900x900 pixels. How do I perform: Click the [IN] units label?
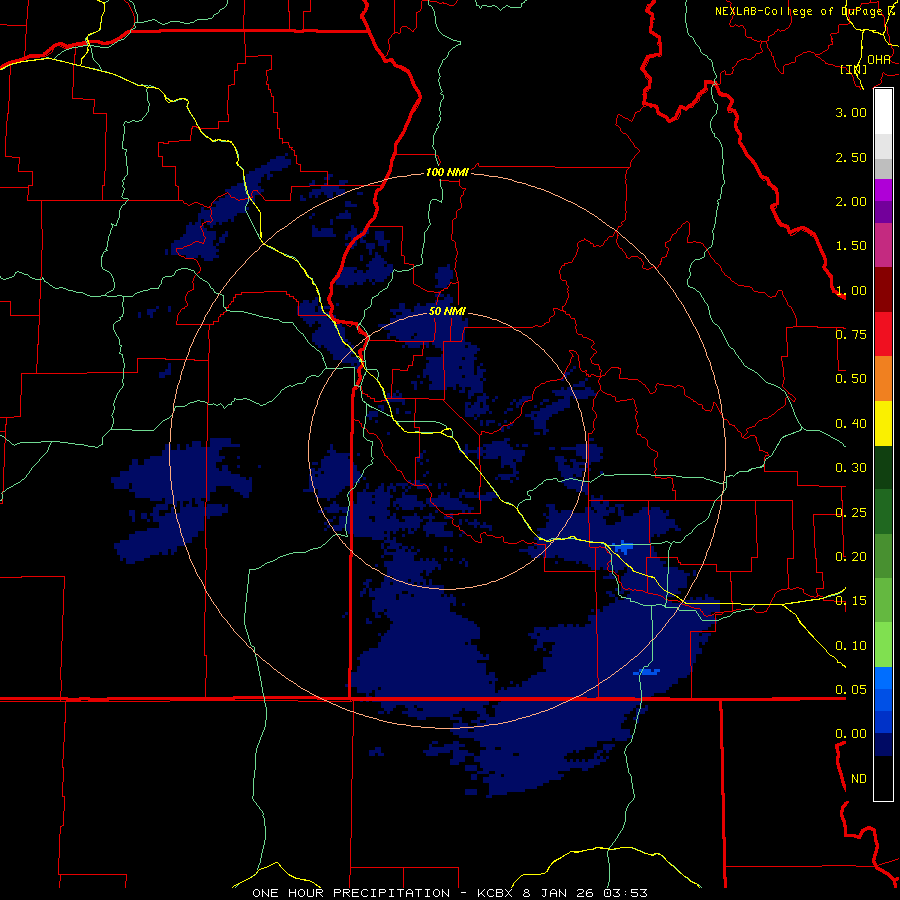[x=853, y=69]
